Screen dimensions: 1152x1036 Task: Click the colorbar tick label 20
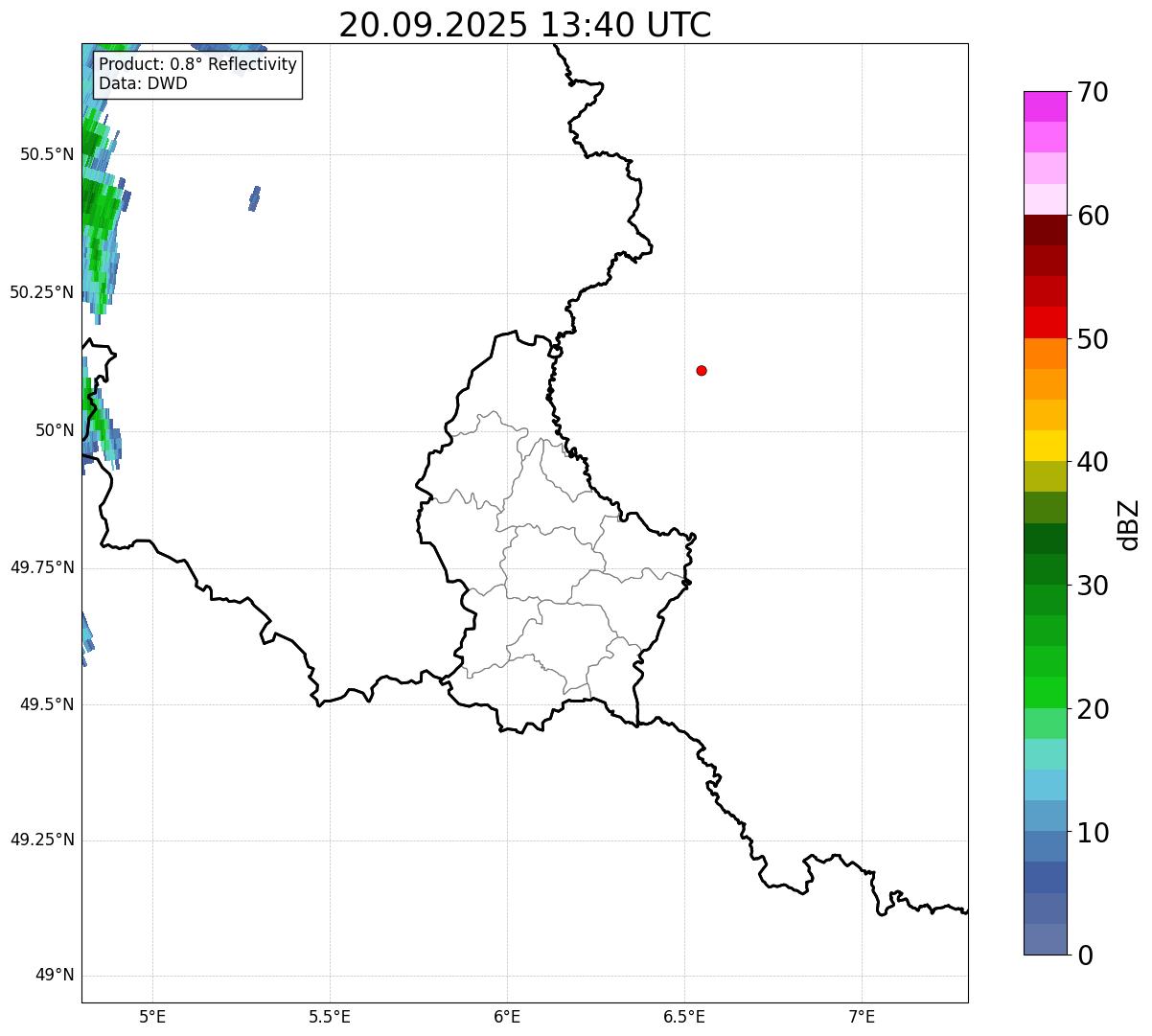pyautogui.click(x=1094, y=709)
